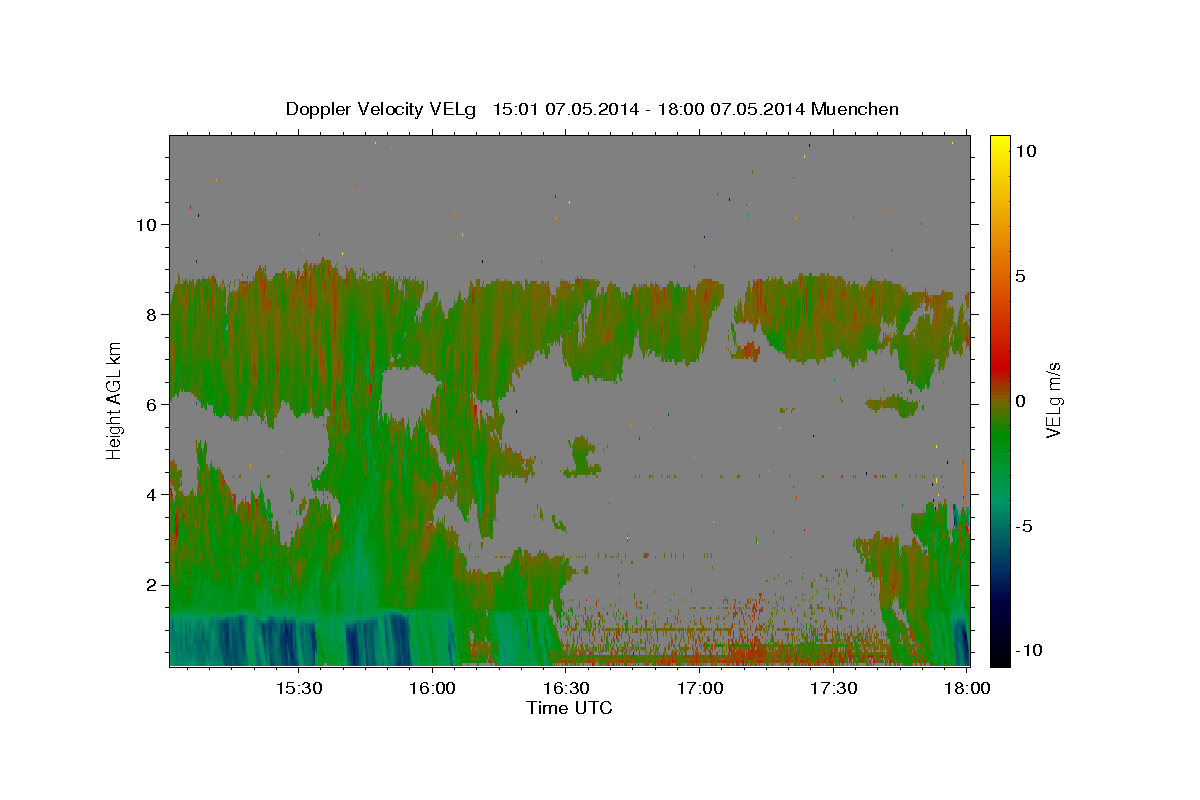Click the colorbar value -5
Viewport: 1200px width, 800px height.
pyautogui.click(x=1024, y=526)
